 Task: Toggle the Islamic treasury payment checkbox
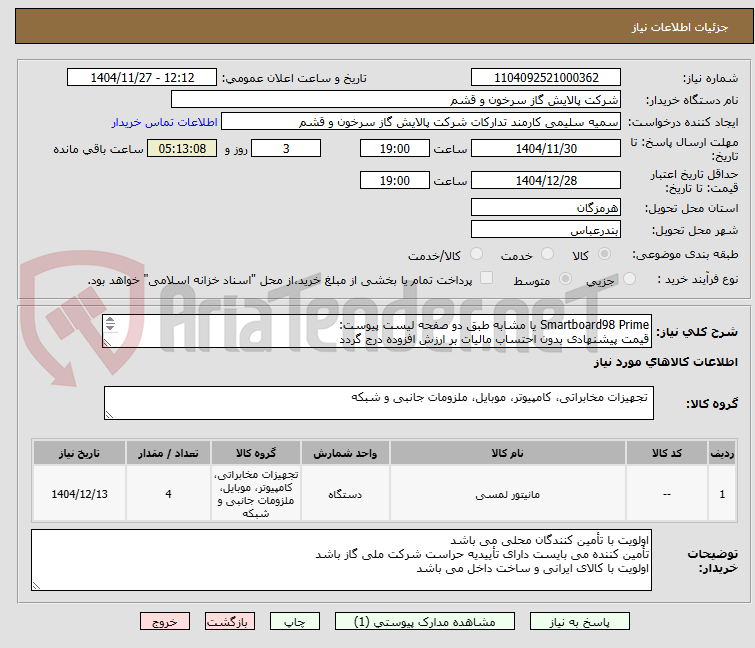[x=487, y=278]
